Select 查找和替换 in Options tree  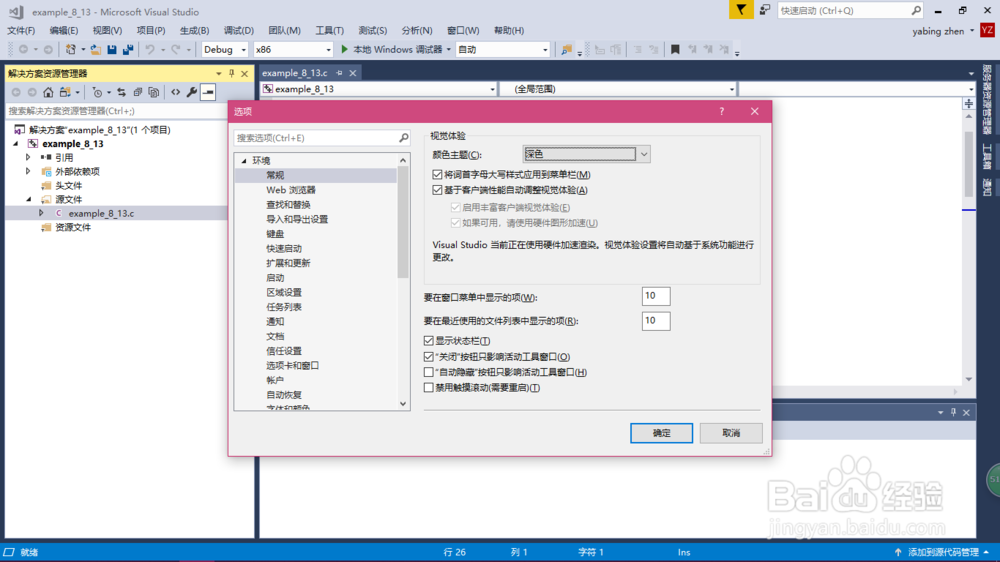pos(288,205)
